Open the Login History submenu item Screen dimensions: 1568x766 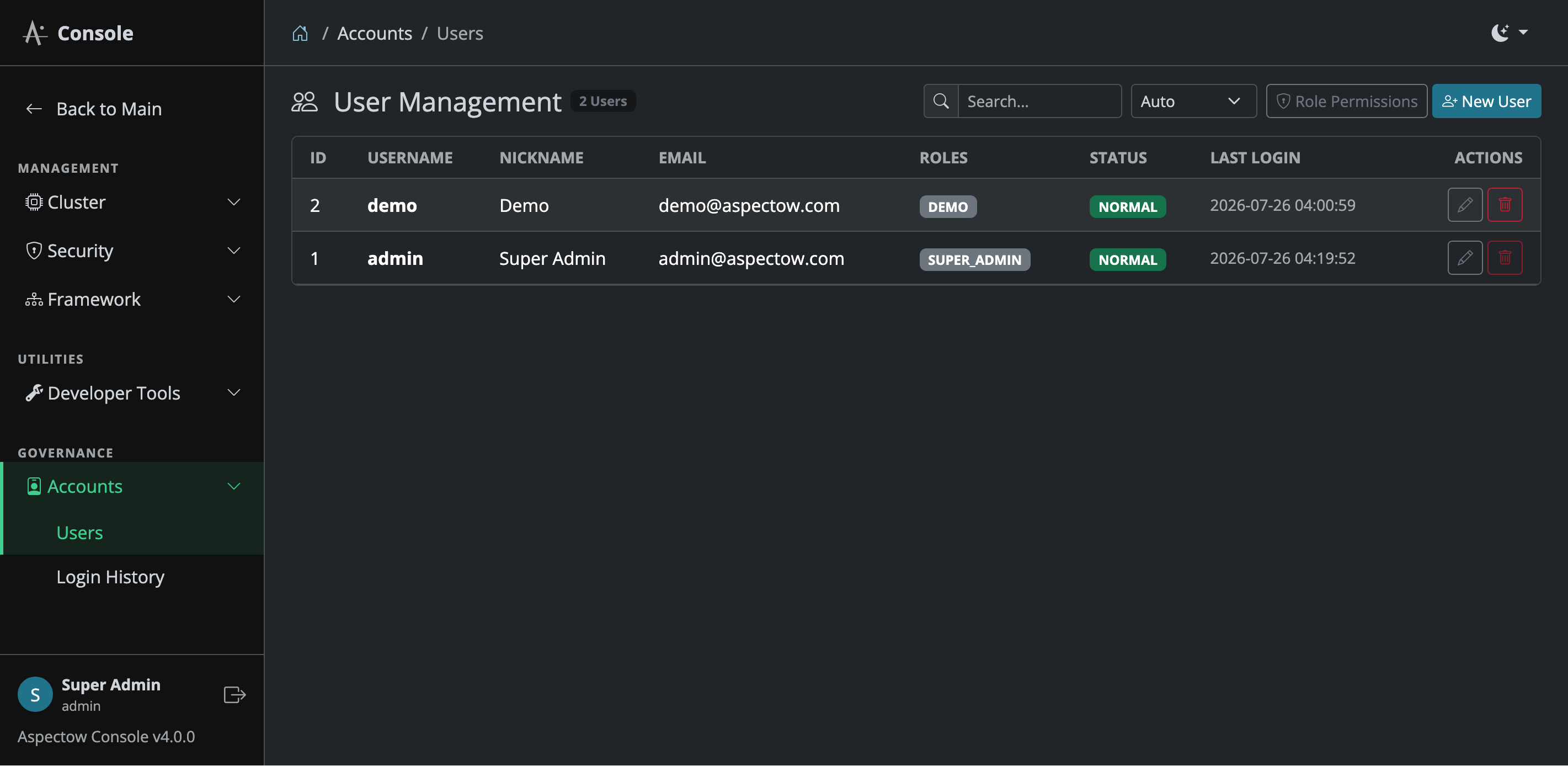click(x=110, y=577)
